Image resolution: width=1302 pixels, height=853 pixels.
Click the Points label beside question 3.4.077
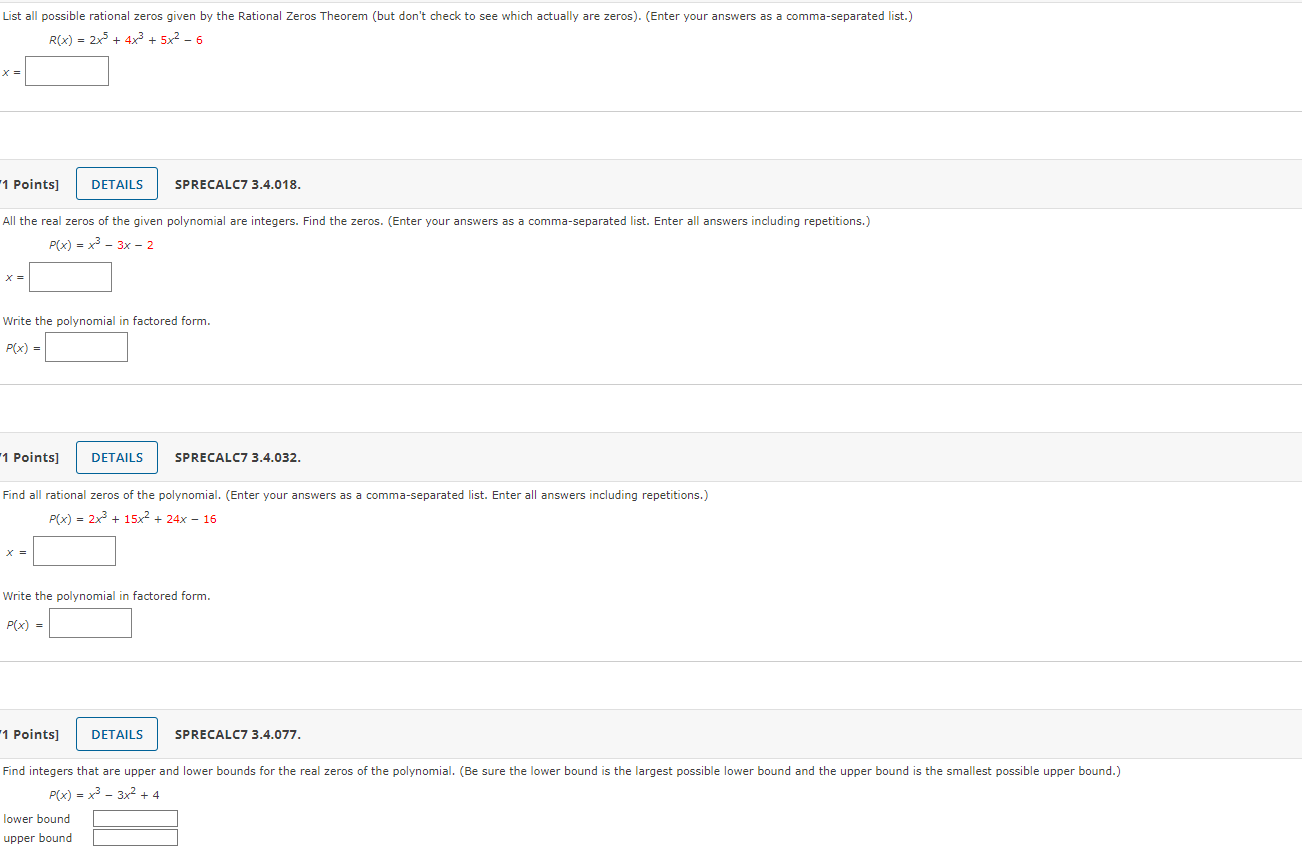click(x=30, y=735)
